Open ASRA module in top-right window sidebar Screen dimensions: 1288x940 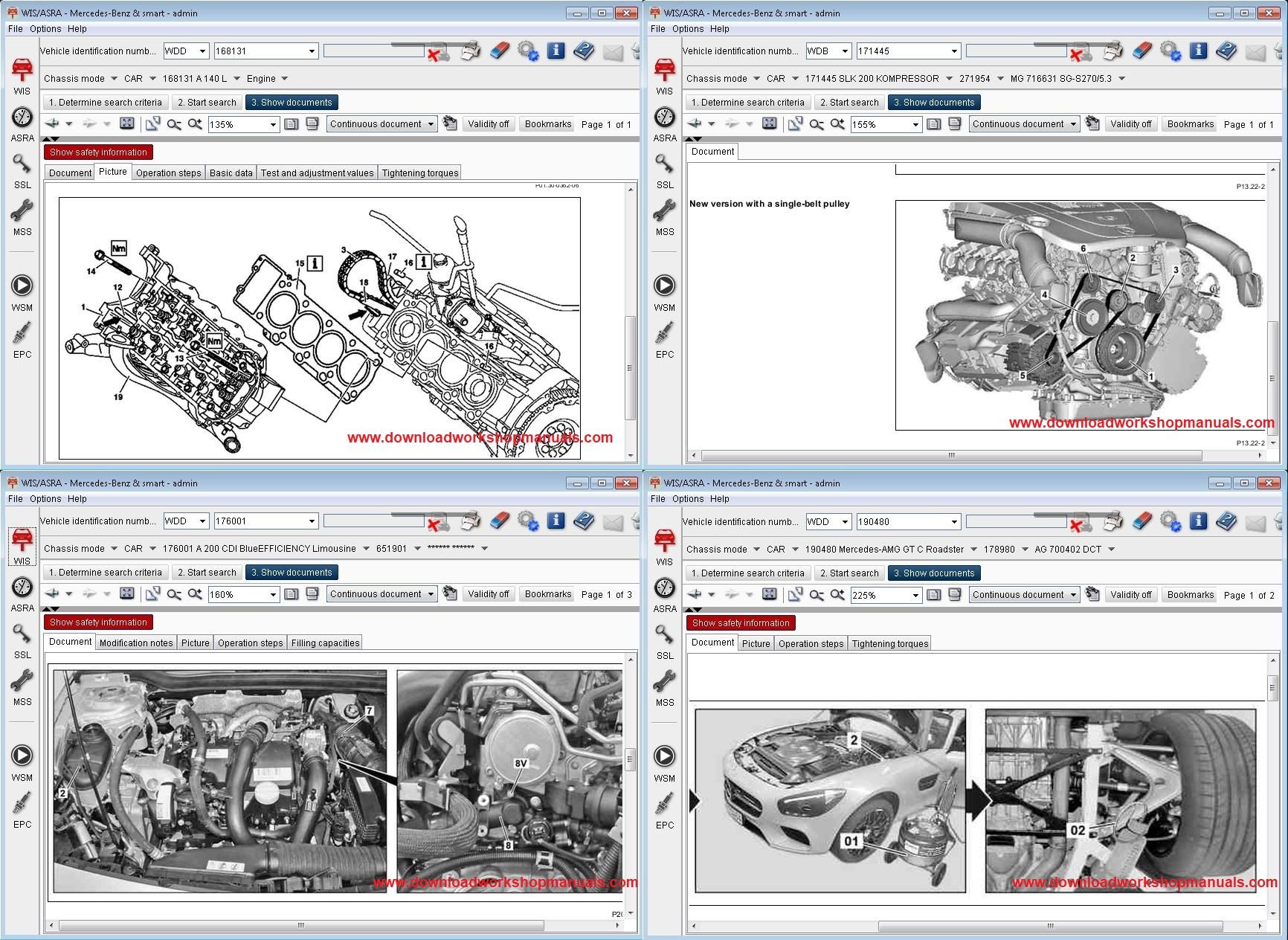pyautogui.click(x=665, y=124)
